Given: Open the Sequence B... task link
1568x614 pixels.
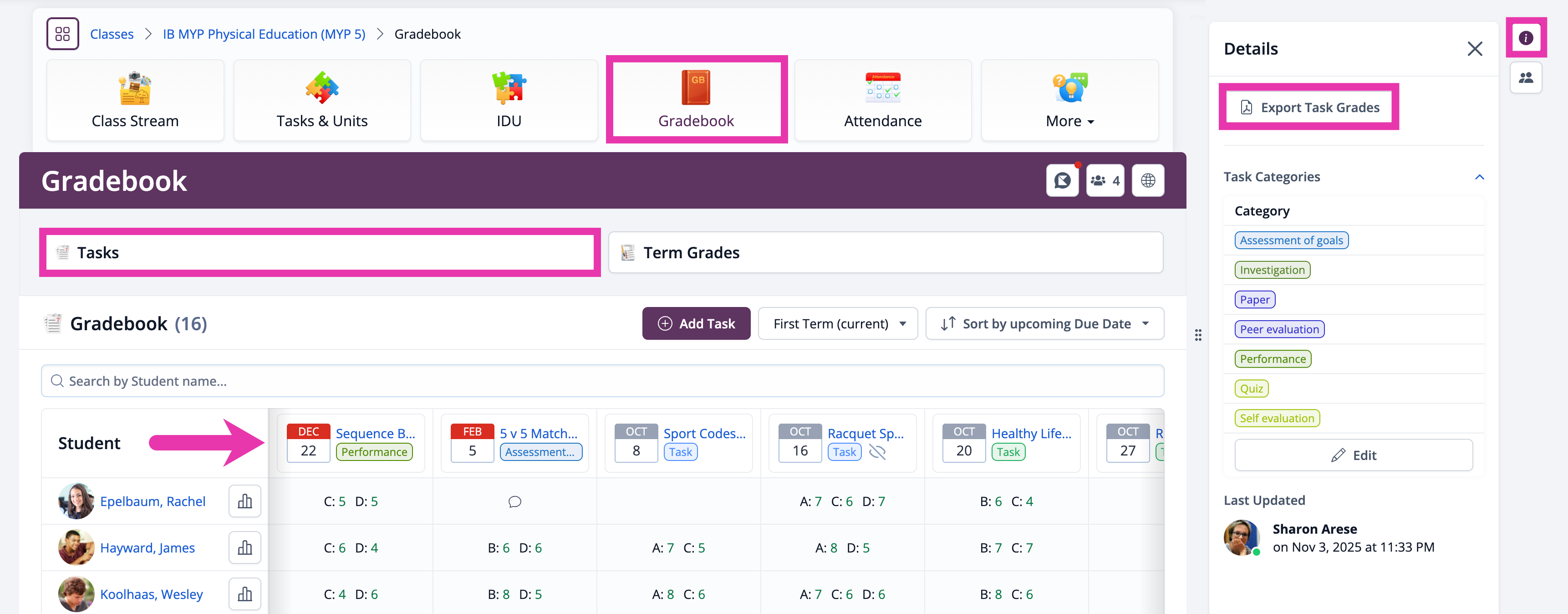Looking at the screenshot, I should [376, 433].
